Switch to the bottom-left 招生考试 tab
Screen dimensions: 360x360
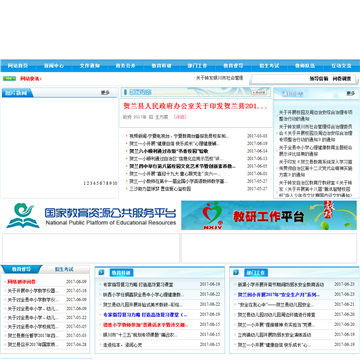64,269
